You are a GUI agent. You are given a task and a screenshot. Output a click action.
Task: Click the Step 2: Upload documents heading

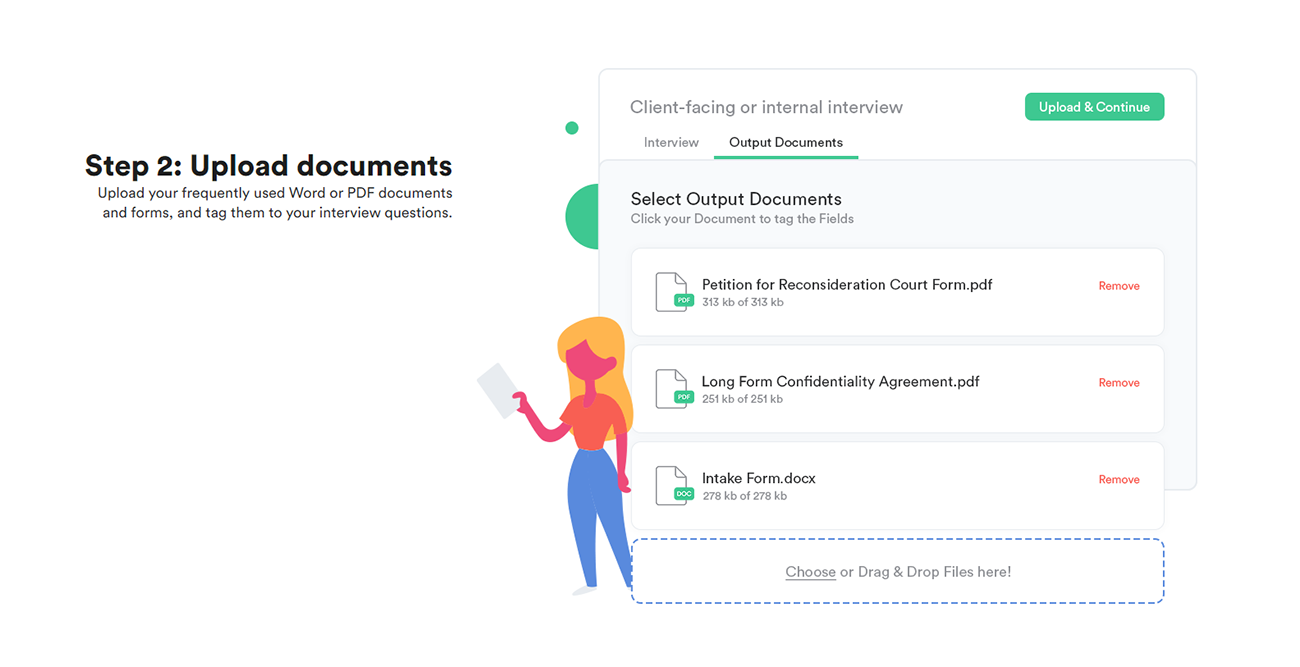click(x=268, y=165)
